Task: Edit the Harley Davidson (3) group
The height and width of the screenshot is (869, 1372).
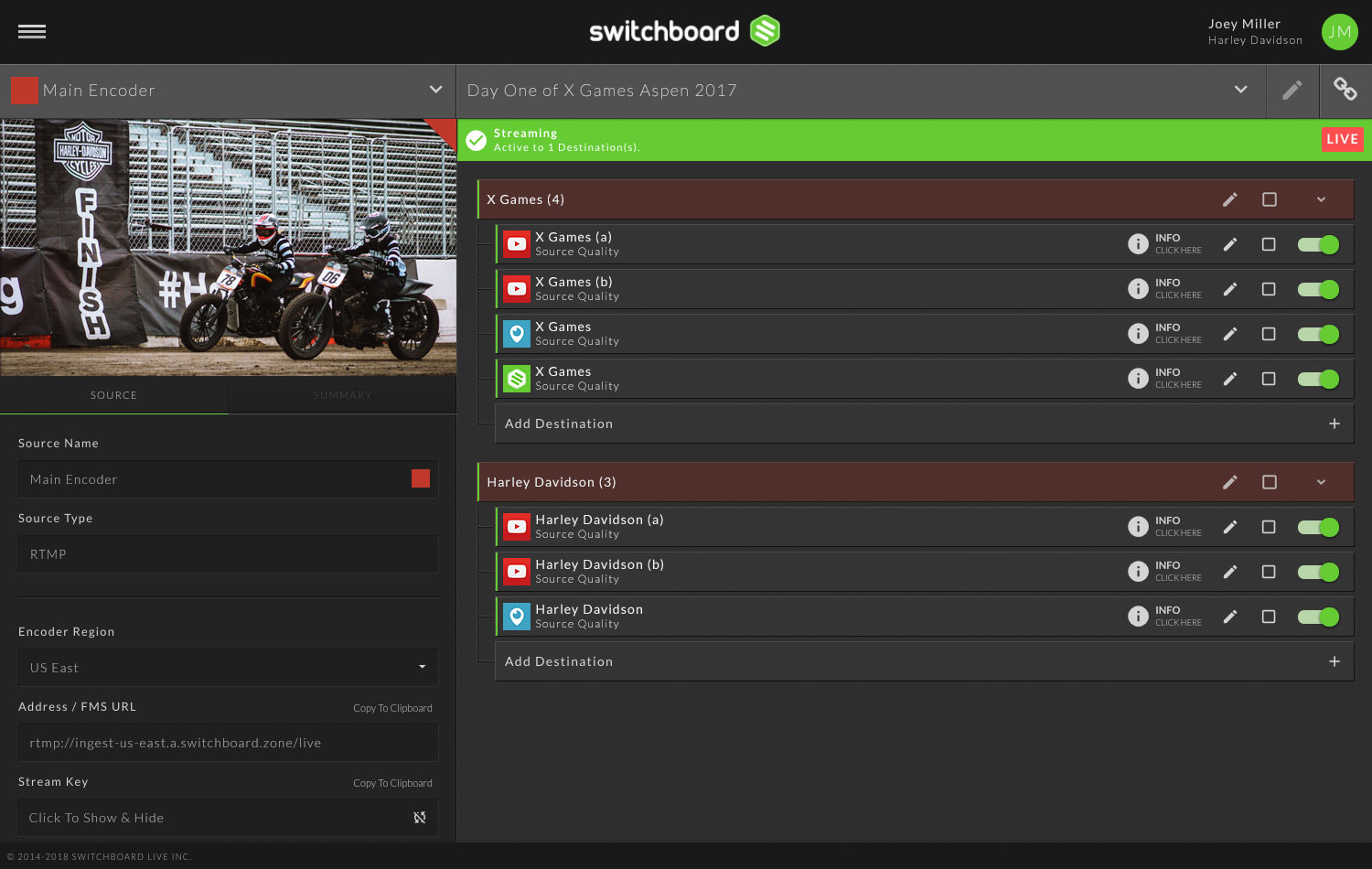Action: pyautogui.click(x=1230, y=482)
